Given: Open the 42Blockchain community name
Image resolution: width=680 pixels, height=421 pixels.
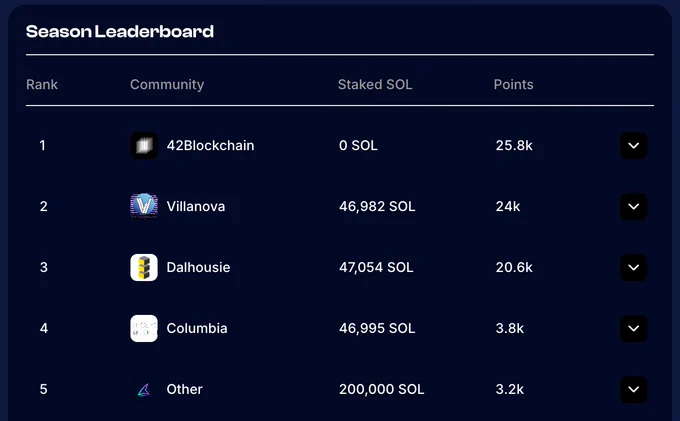Looking at the screenshot, I should (x=210, y=146).
